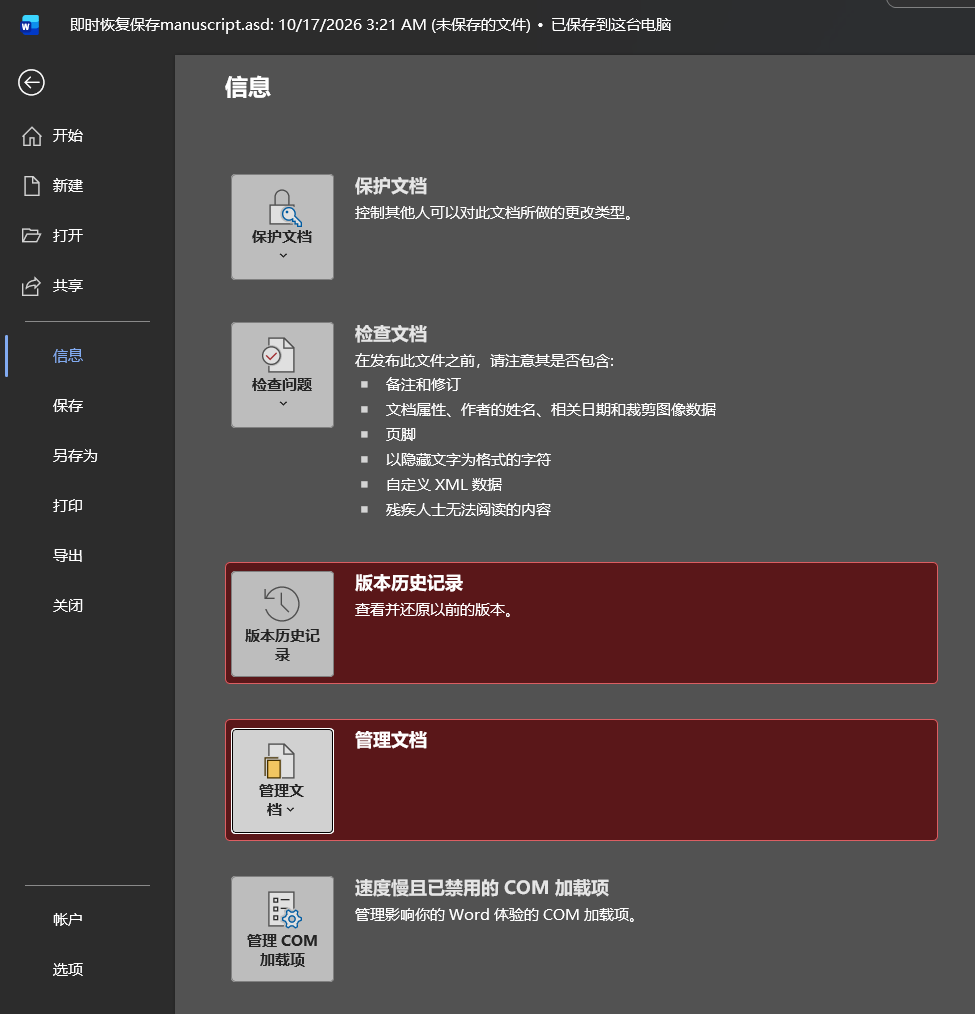The image size is (975, 1014).
Task: Click the 速度慢且已禁用的 COM 加载项 heading
Action: [x=482, y=888]
